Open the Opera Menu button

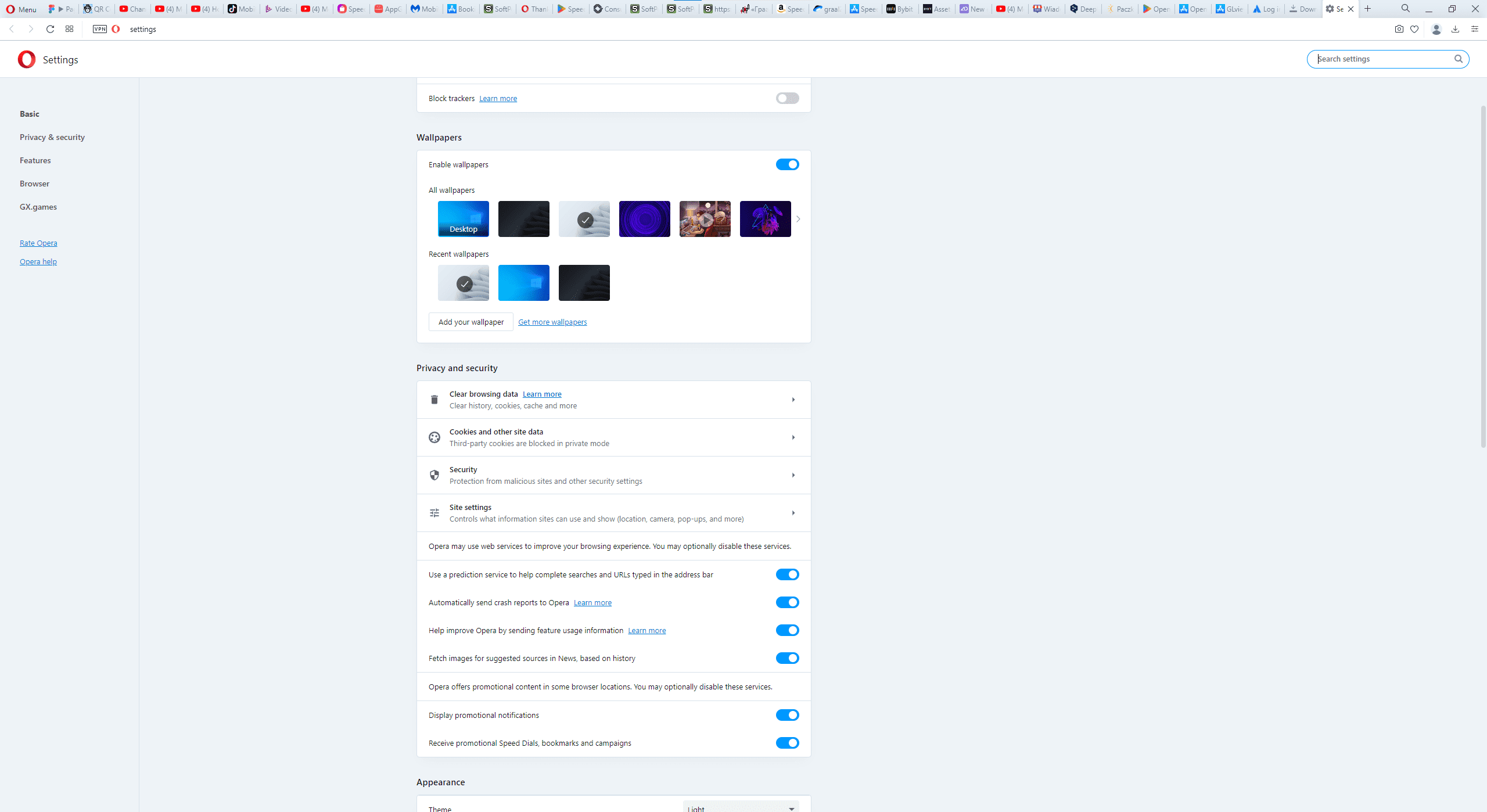(x=21, y=9)
